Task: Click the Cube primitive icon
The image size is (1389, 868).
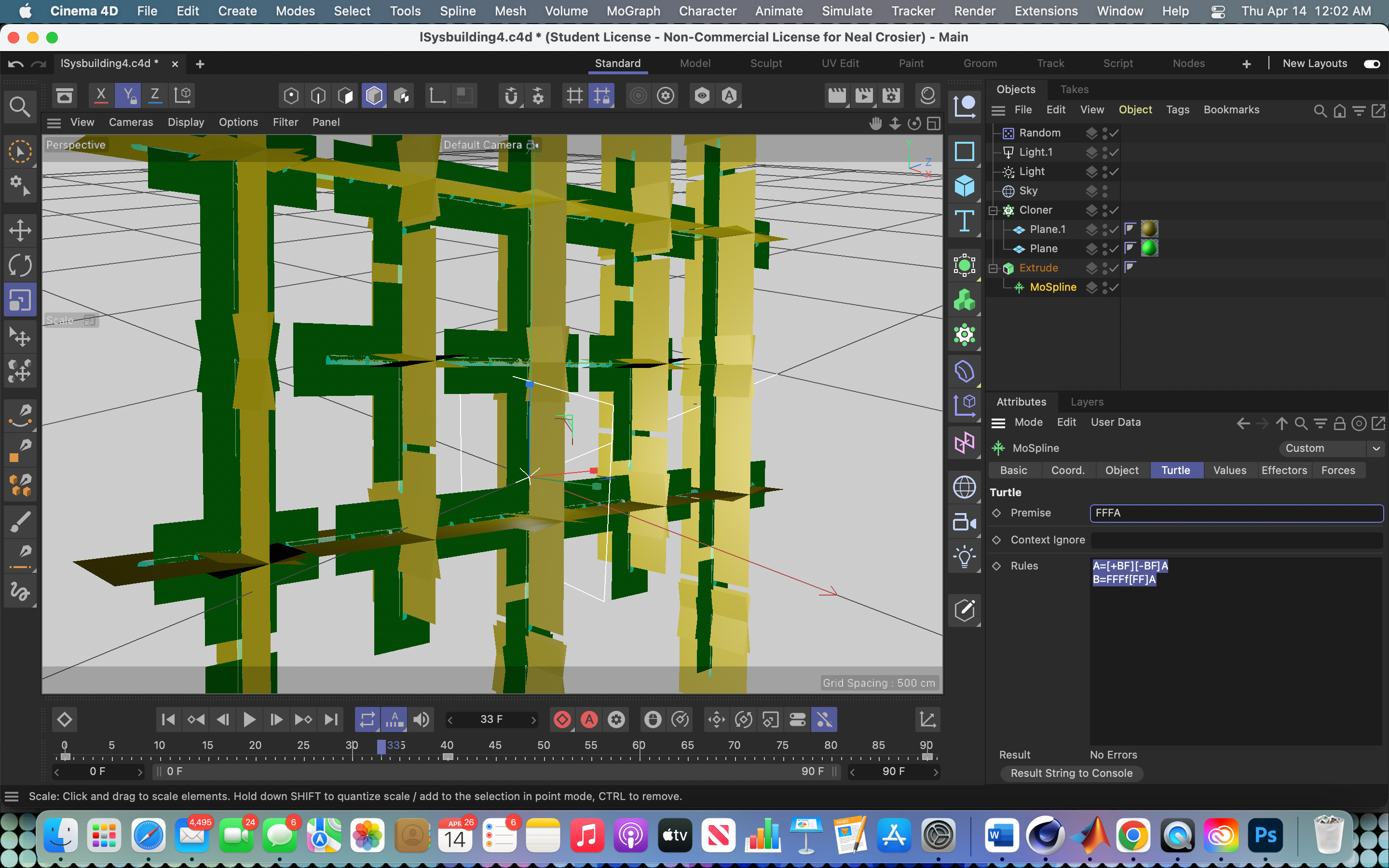Action: [x=964, y=187]
